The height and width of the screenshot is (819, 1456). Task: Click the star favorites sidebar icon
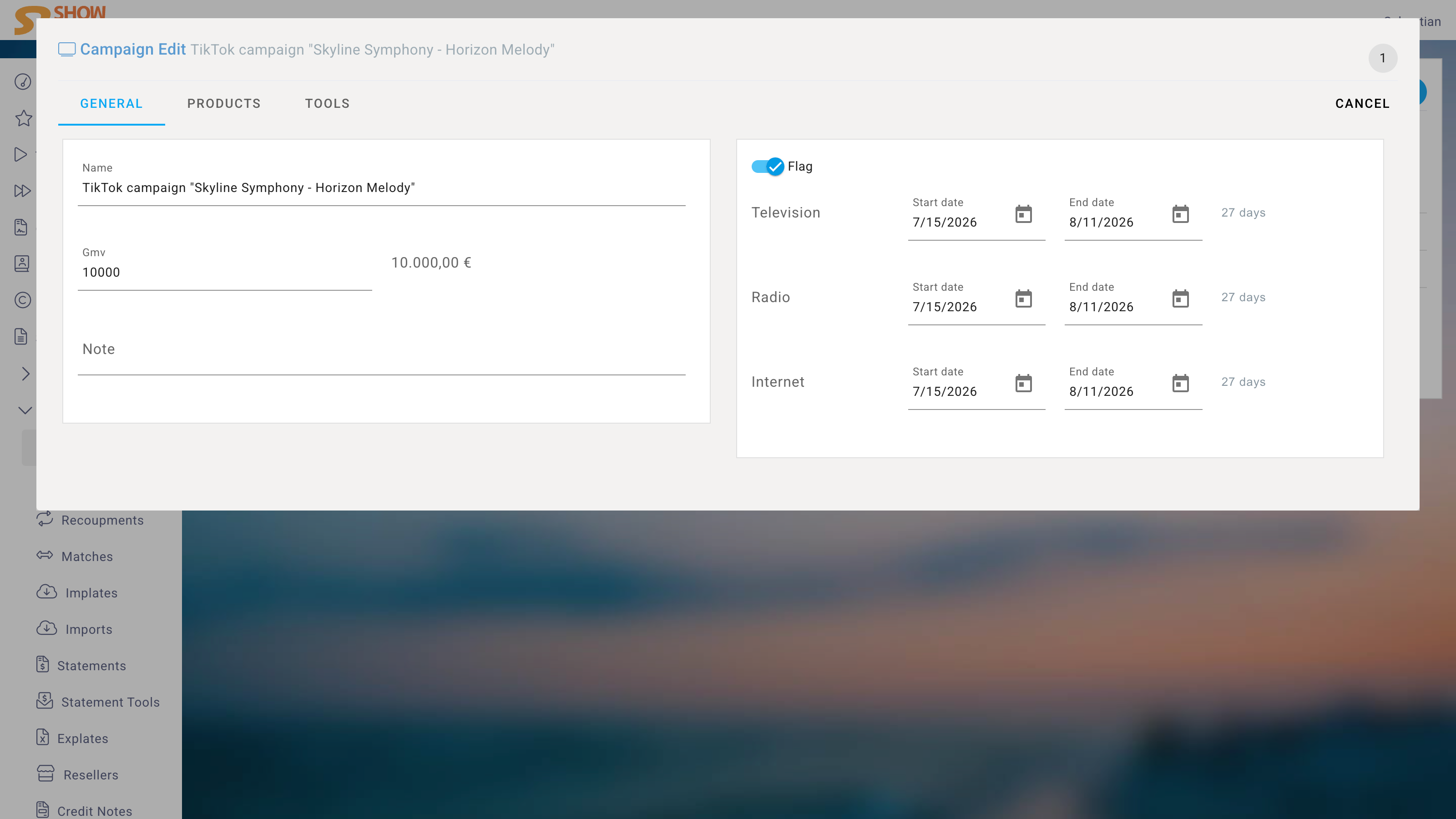click(x=23, y=118)
